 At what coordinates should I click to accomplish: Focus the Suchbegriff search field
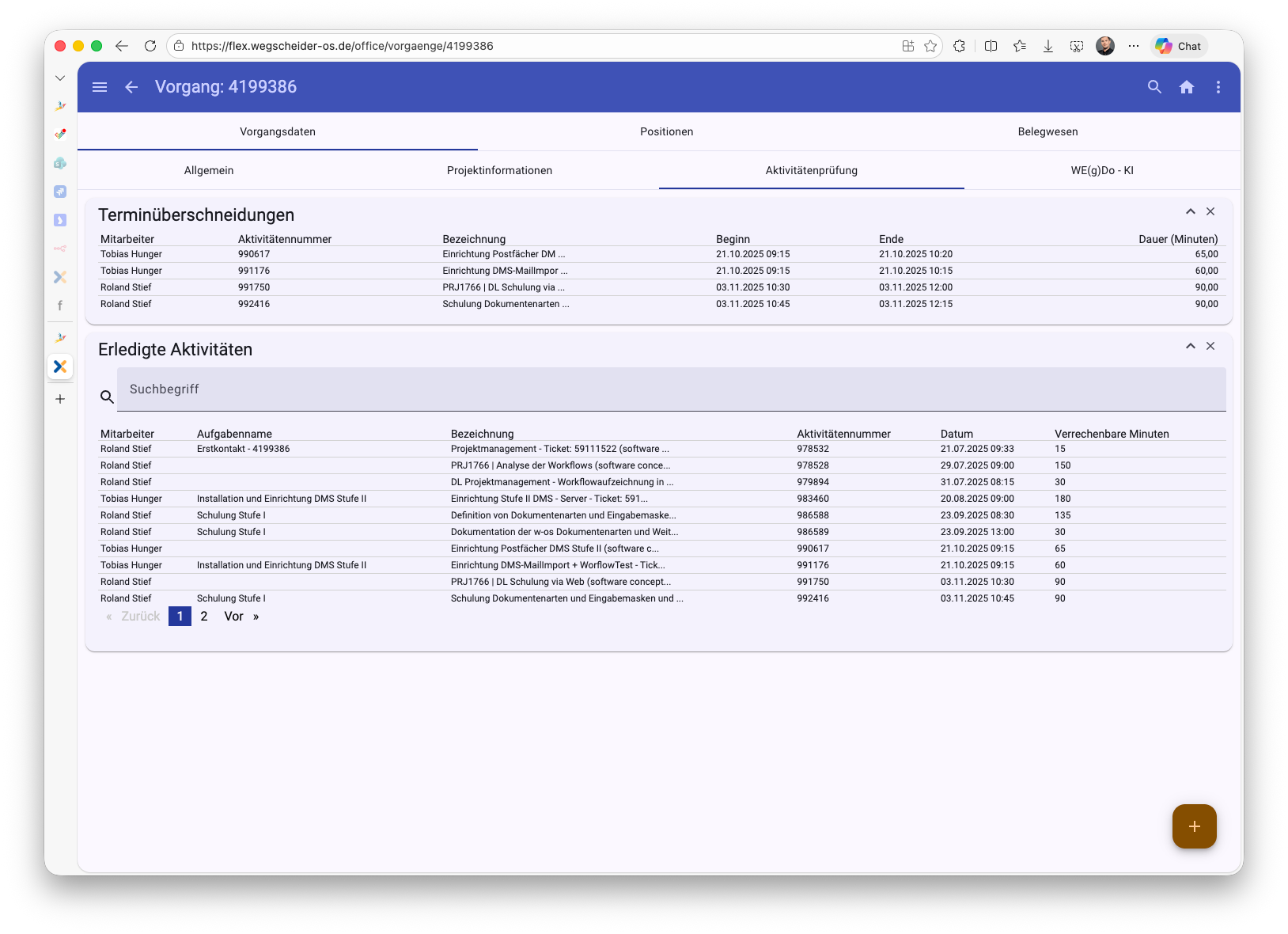(671, 389)
